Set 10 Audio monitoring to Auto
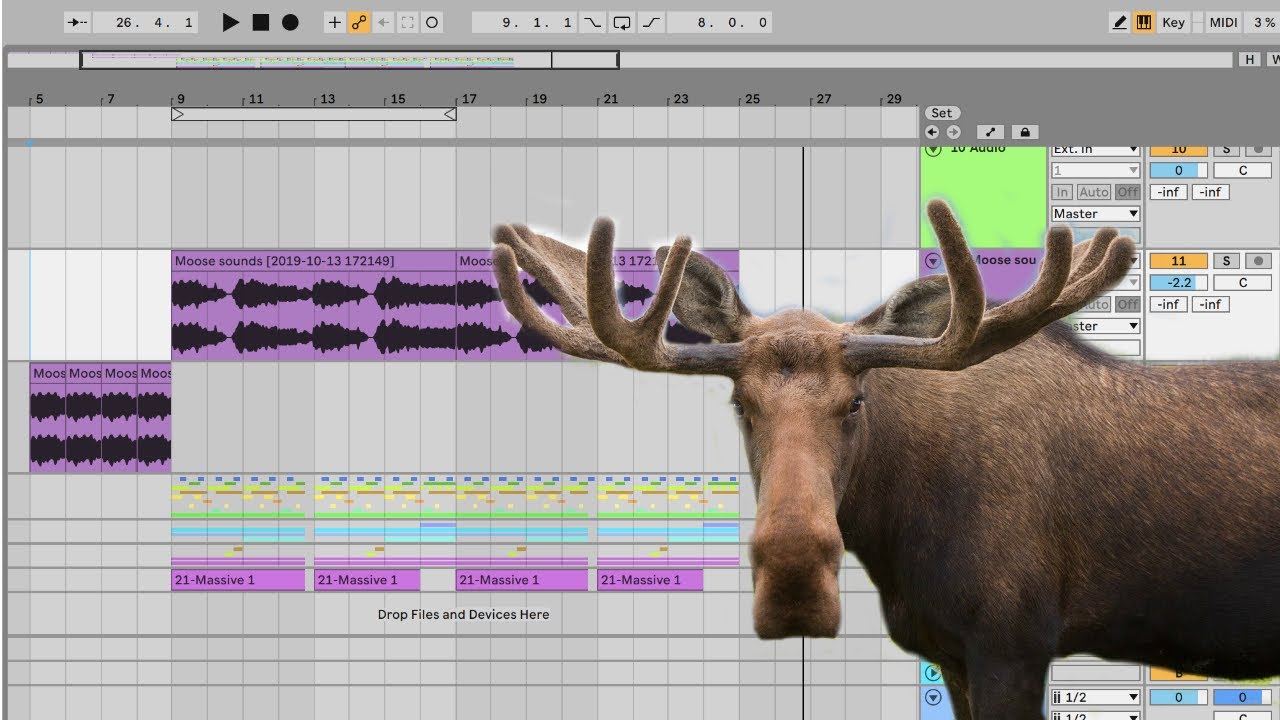Screen dimensions: 1280x720 (1094, 192)
